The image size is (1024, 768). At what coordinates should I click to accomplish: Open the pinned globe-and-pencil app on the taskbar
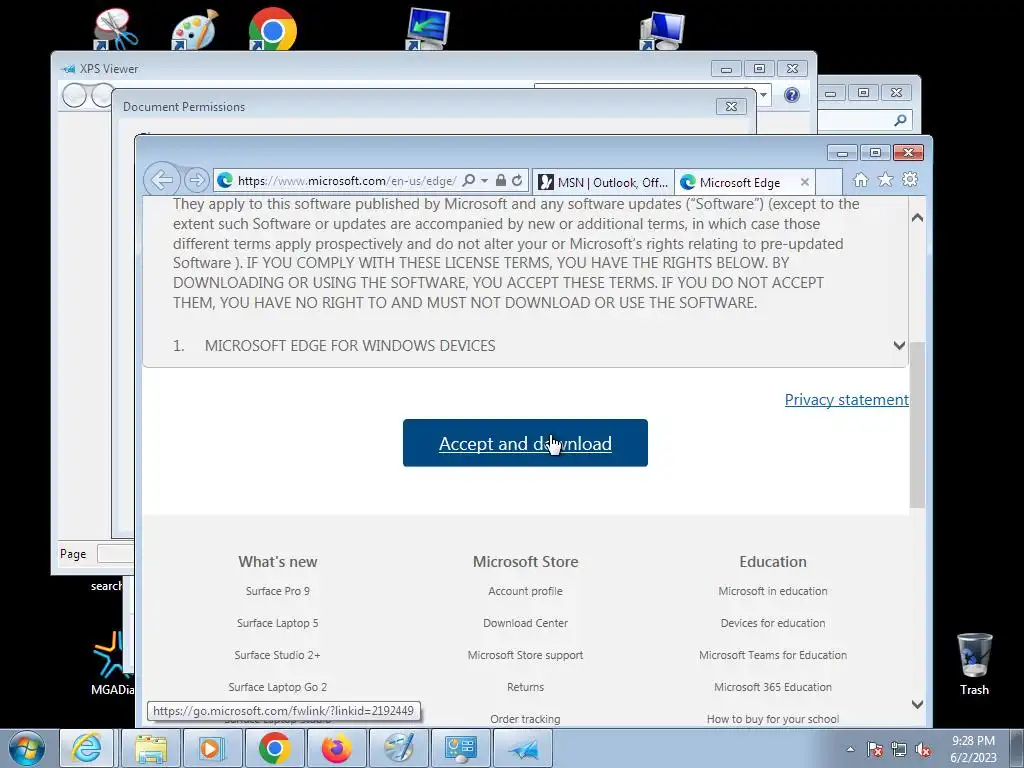[x=398, y=748]
